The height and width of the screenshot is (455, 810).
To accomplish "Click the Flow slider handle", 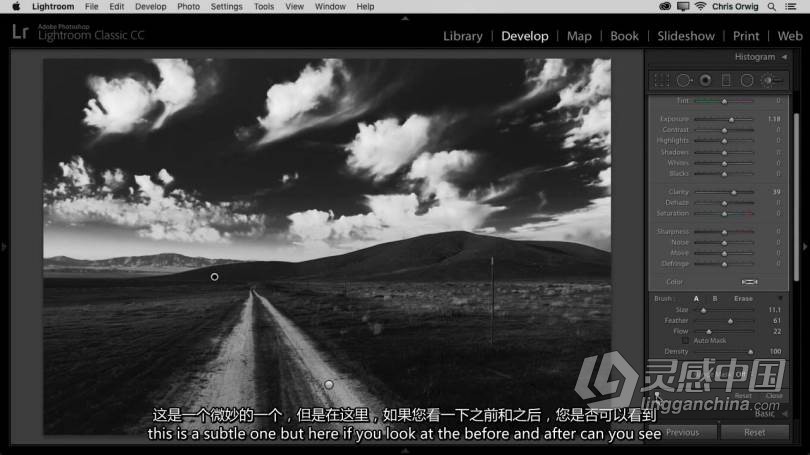I will [709, 332].
